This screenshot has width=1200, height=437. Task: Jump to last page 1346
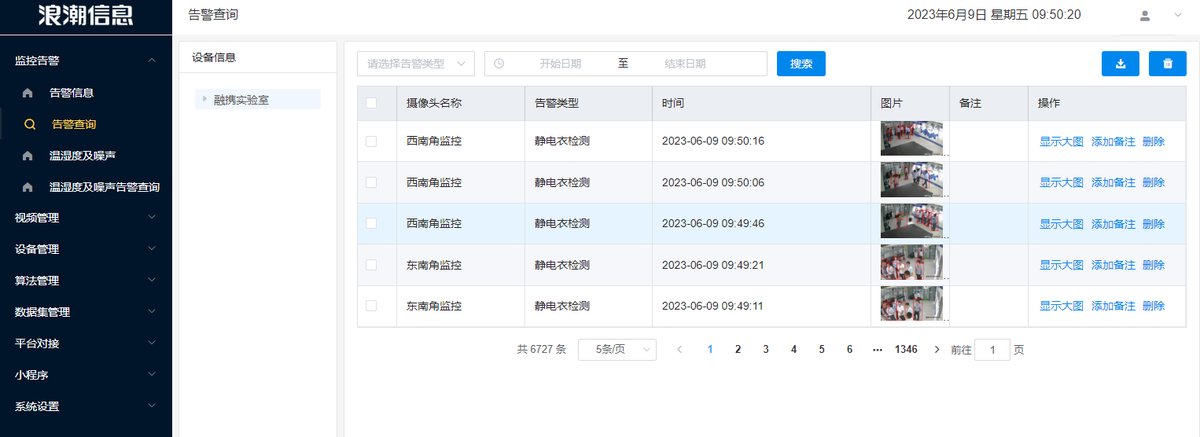point(906,349)
